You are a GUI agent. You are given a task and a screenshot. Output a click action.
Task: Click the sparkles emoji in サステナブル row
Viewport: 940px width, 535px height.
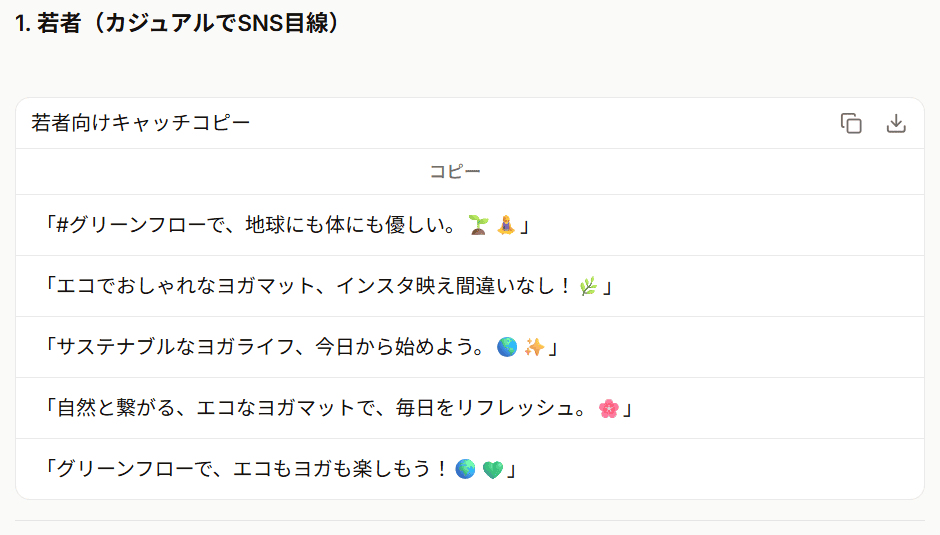coord(535,347)
